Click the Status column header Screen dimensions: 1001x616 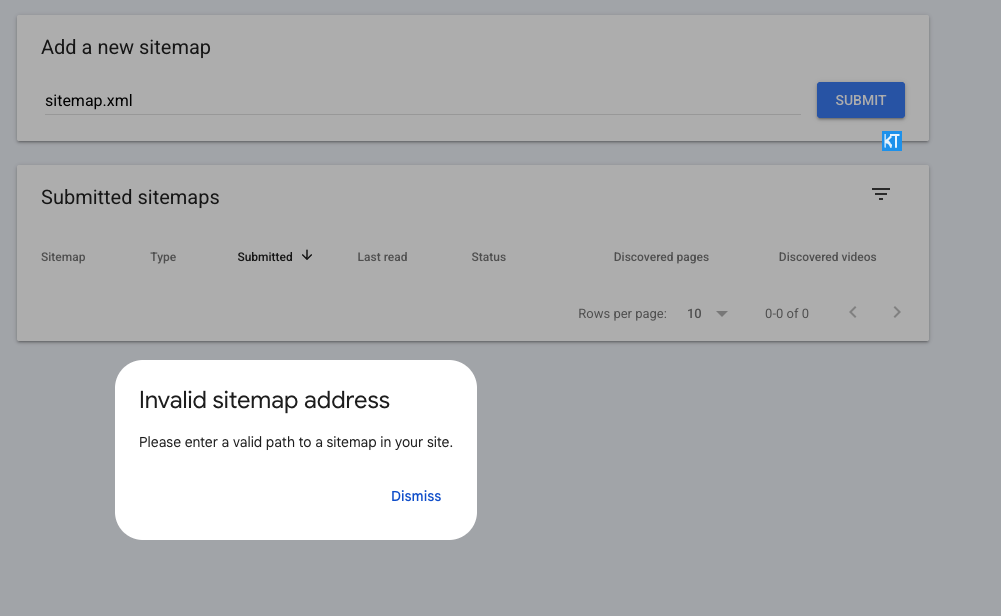488,257
